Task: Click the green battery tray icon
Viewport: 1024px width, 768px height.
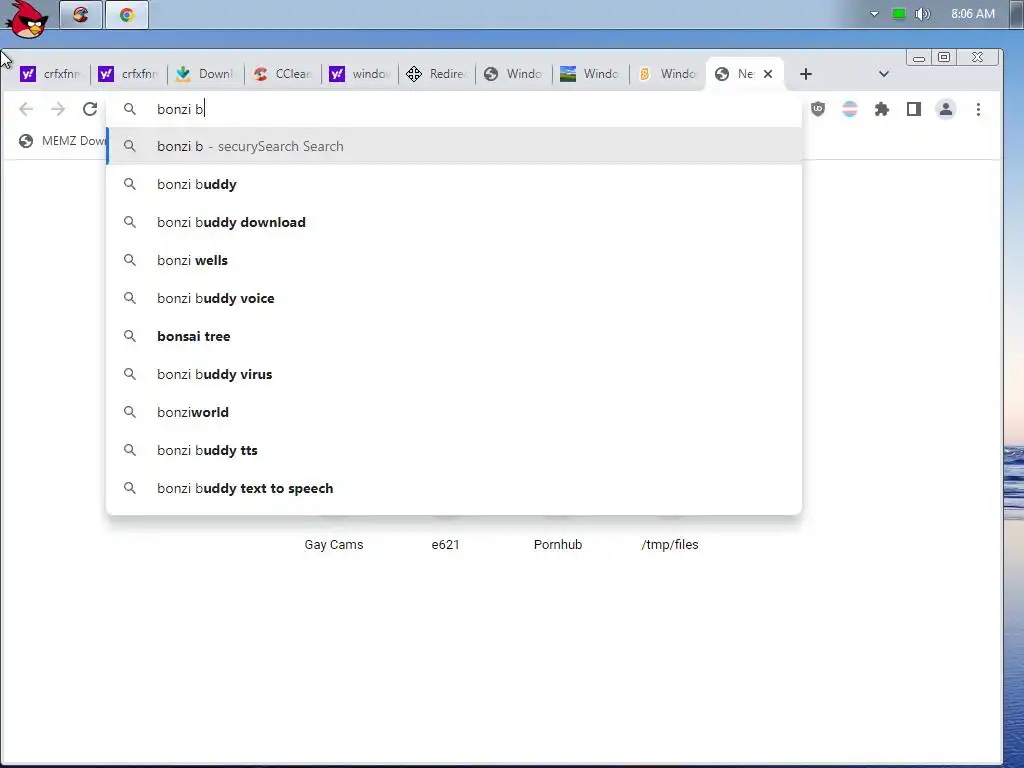Action: point(899,14)
